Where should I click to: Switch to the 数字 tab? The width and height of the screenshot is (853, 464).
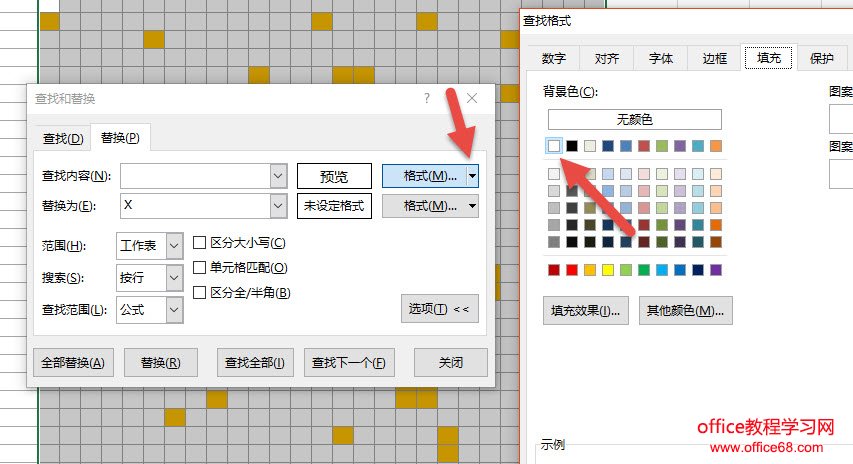coord(554,58)
